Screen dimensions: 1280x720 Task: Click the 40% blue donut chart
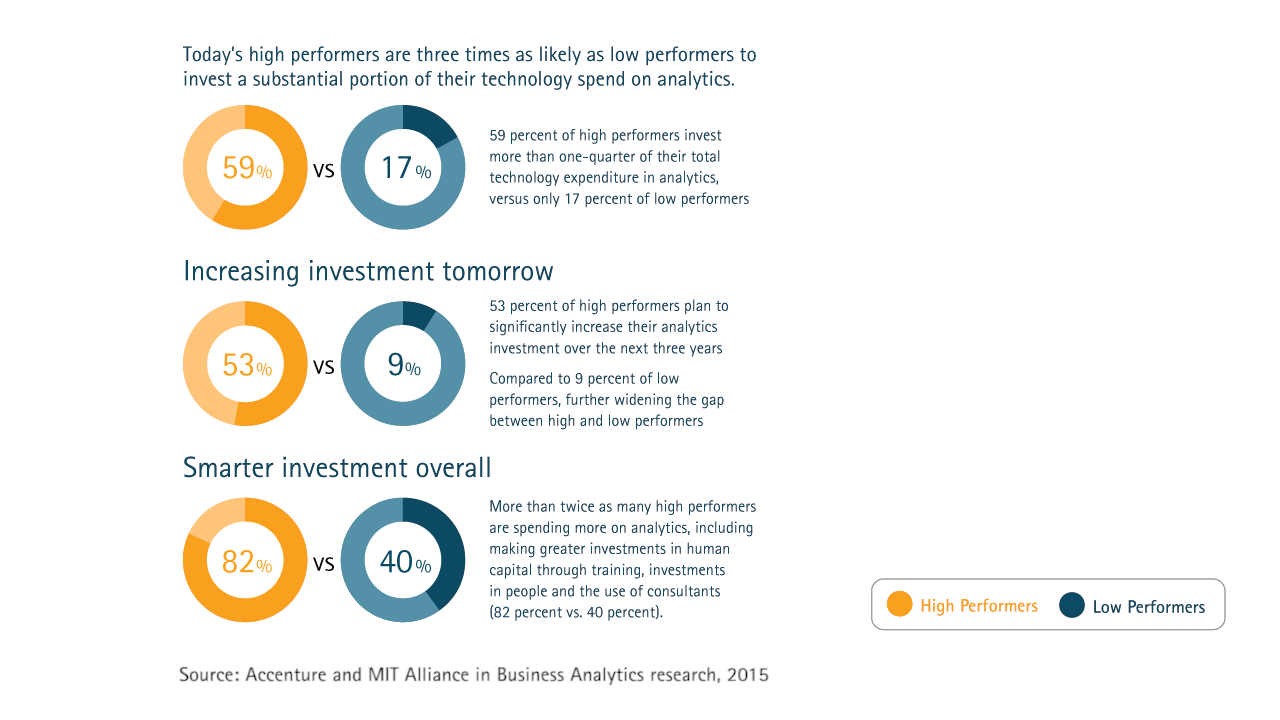click(x=403, y=560)
